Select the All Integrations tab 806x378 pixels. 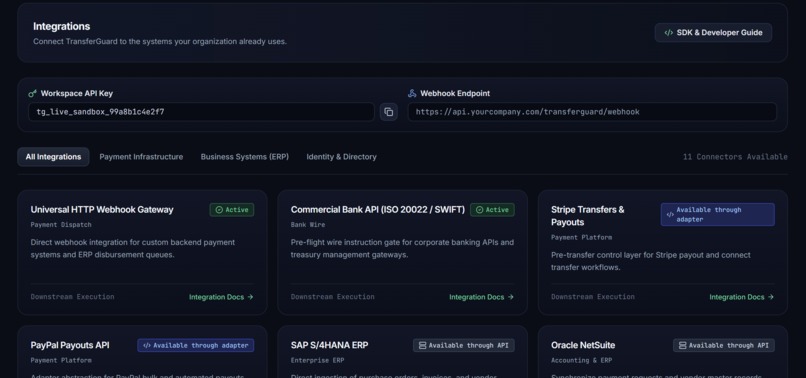(53, 157)
